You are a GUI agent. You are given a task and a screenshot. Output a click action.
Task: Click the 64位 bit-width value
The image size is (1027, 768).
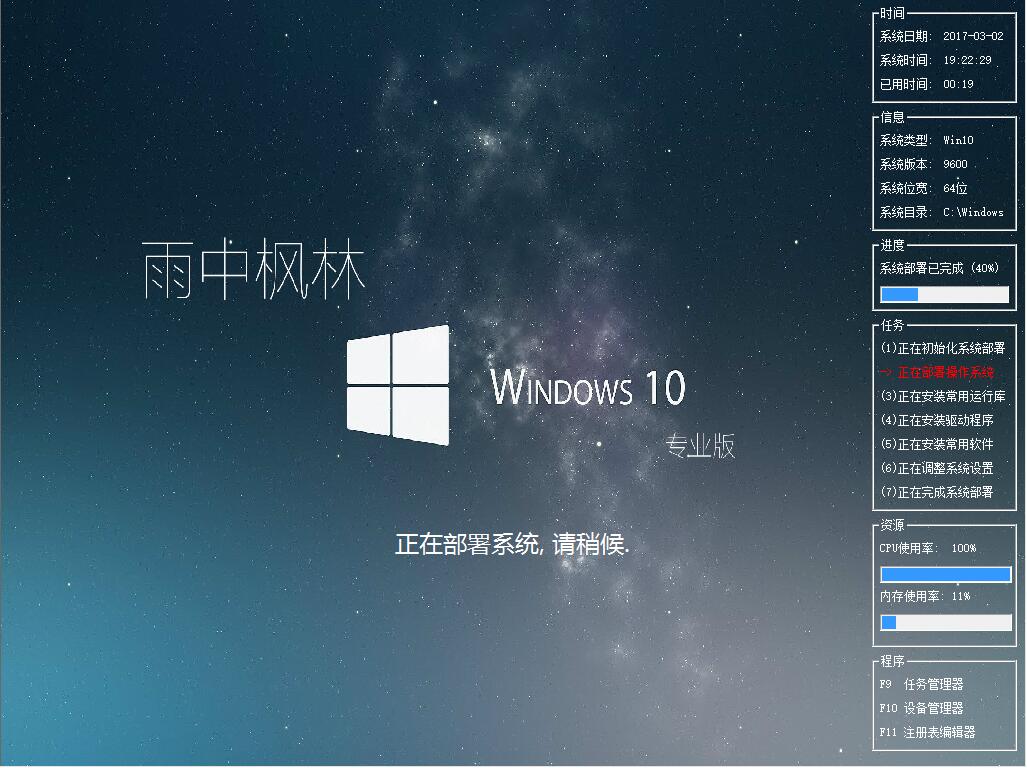tap(956, 188)
